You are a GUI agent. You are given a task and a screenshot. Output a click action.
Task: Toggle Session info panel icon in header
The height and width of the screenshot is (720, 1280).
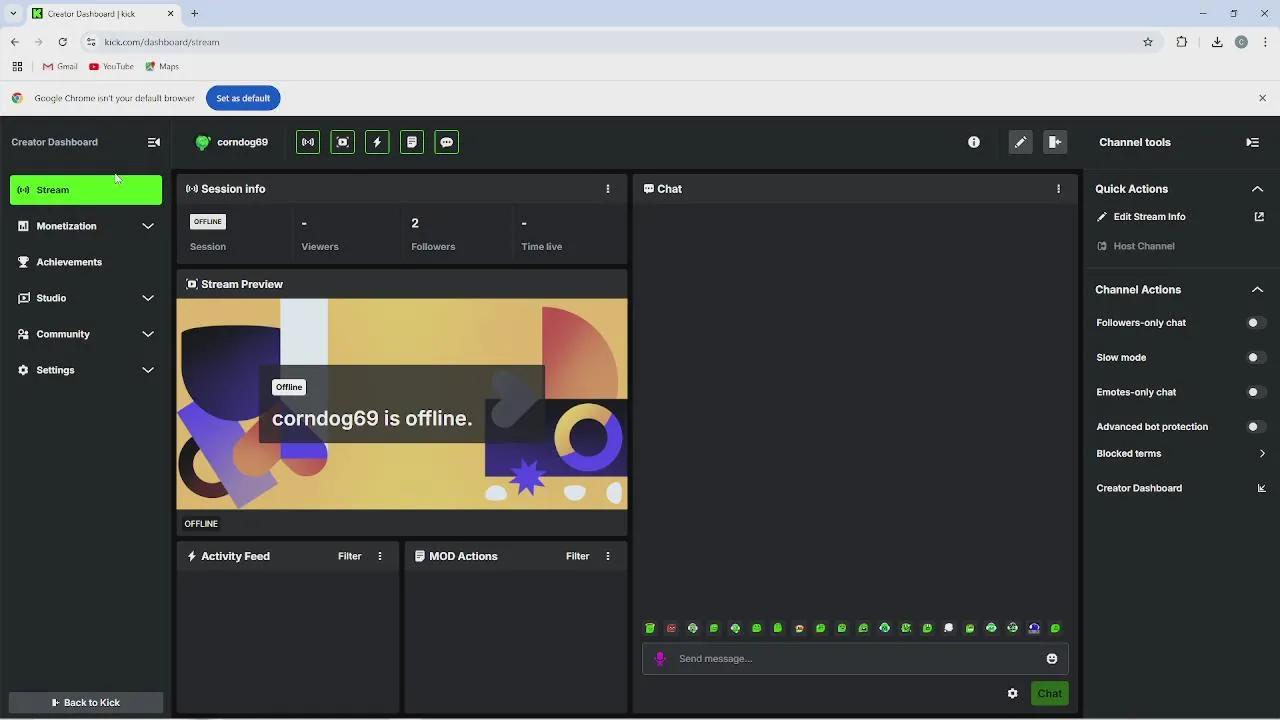308,142
